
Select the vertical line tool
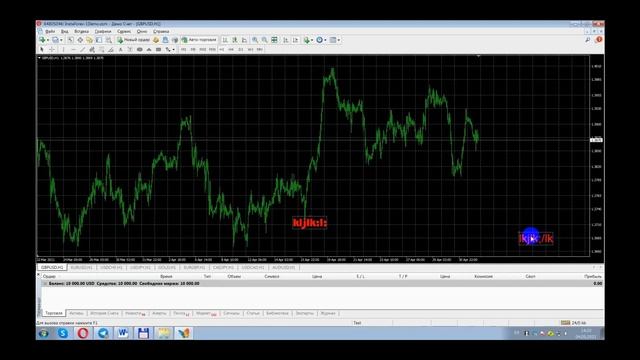point(63,49)
